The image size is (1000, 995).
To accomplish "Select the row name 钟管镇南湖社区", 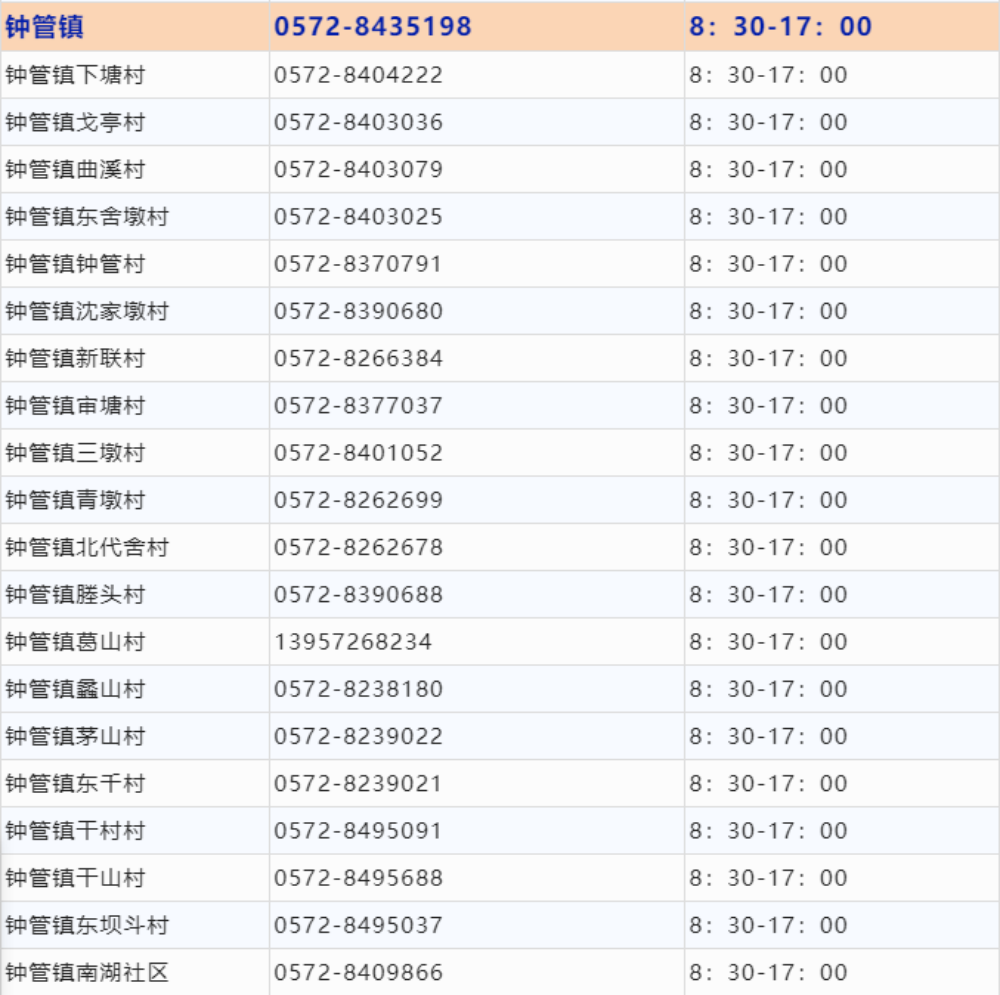I will point(87,972).
